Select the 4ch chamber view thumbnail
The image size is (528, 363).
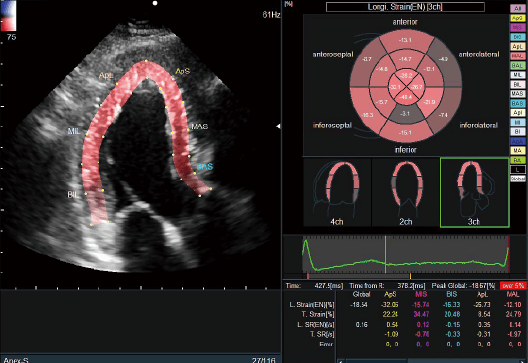point(337,192)
